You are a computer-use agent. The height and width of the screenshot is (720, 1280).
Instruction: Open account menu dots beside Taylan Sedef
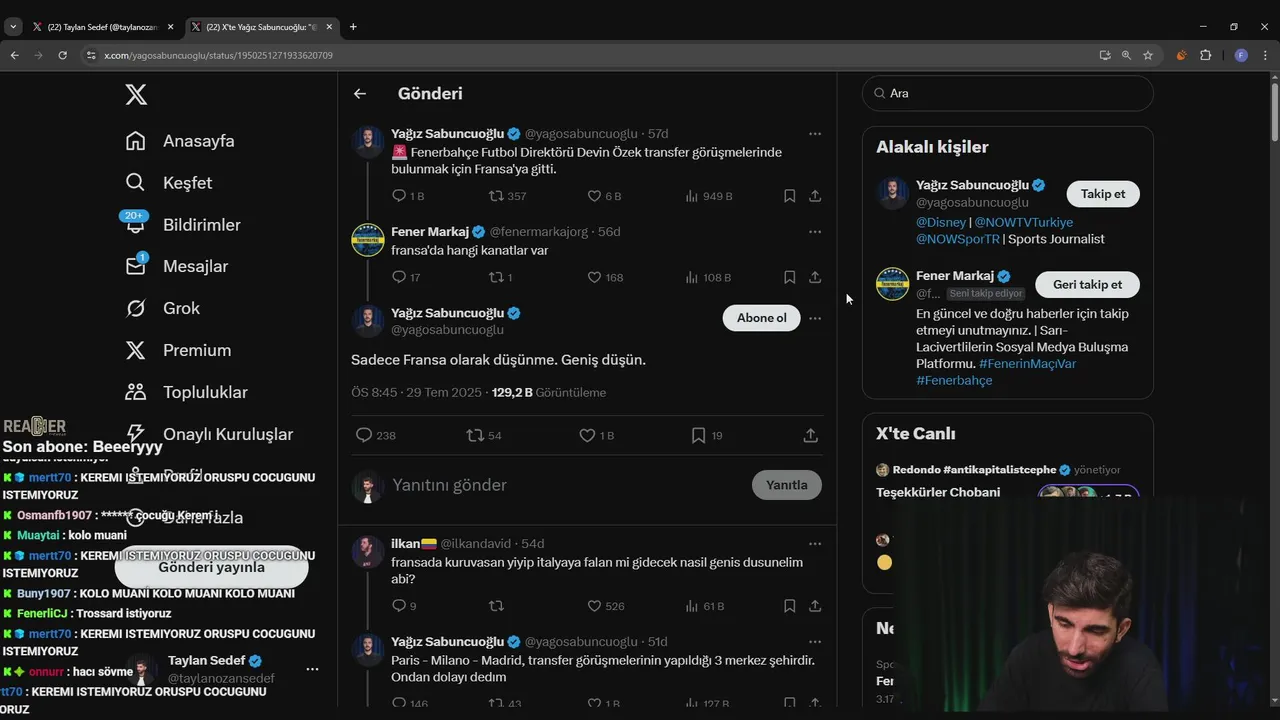312,669
